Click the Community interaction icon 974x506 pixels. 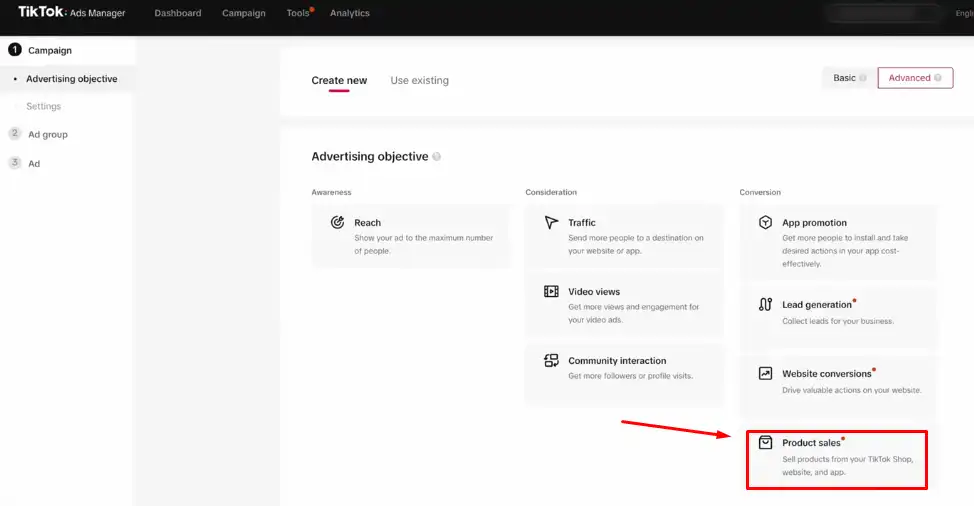click(551, 360)
